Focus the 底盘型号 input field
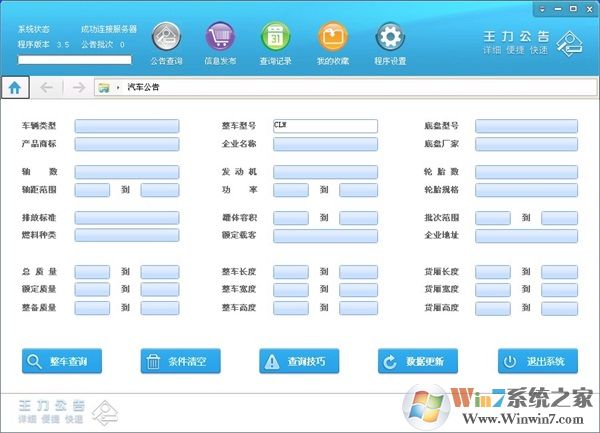The image size is (600, 433). click(527, 126)
